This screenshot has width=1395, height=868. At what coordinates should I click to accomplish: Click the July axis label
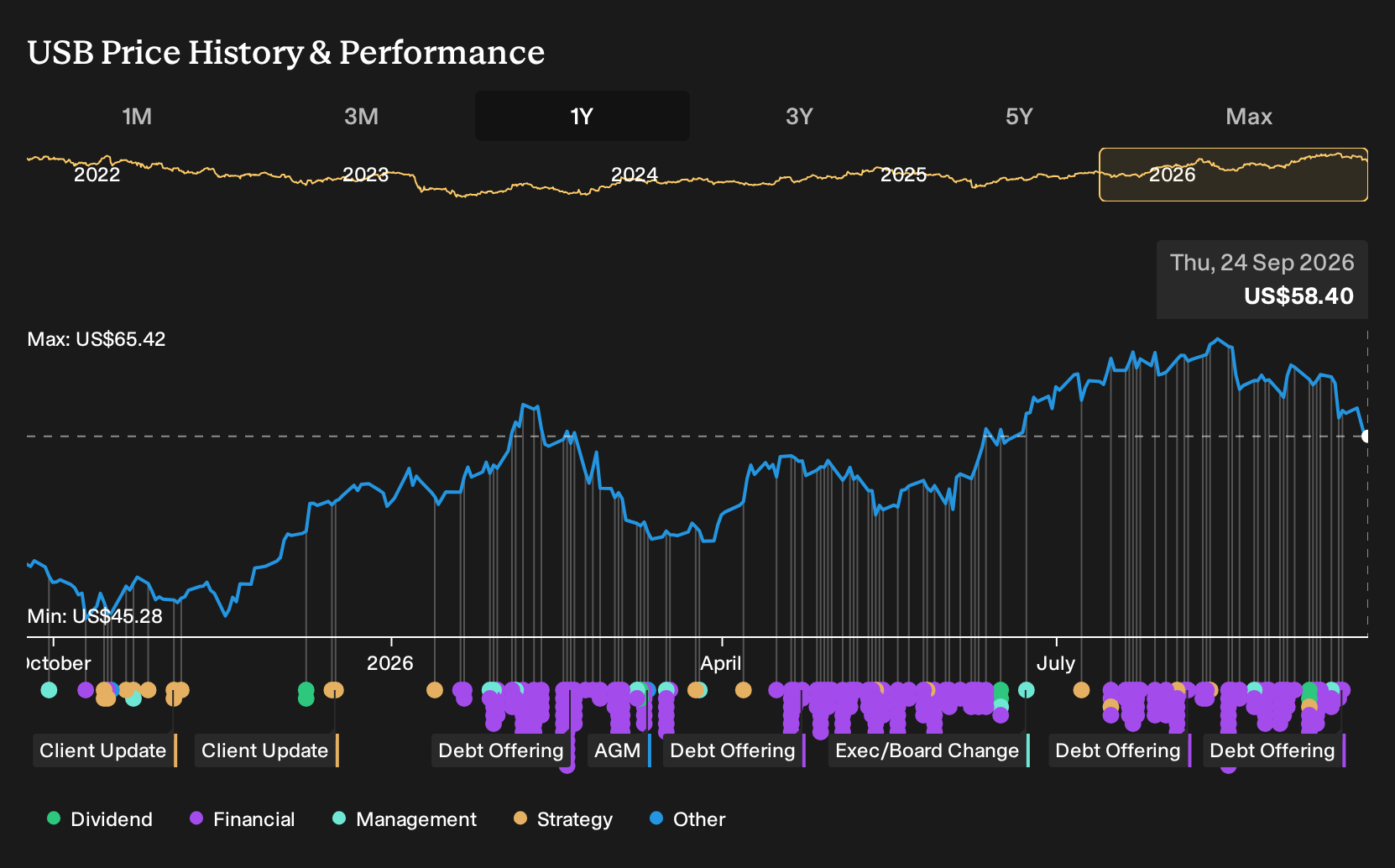(x=1056, y=663)
